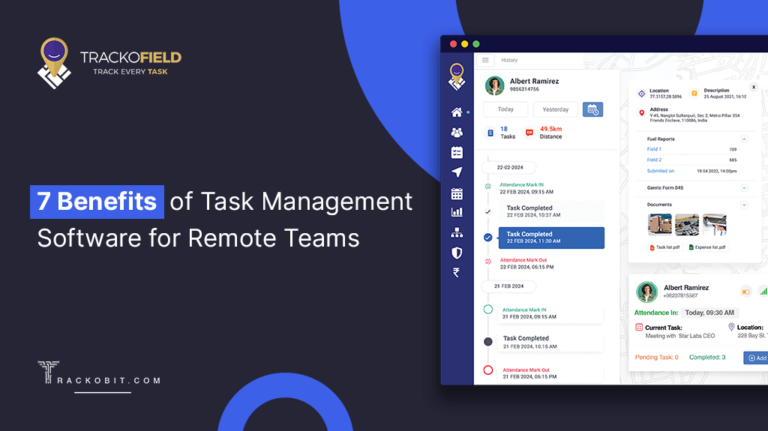
Task: Open the team members sidebar icon
Action: click(x=457, y=132)
